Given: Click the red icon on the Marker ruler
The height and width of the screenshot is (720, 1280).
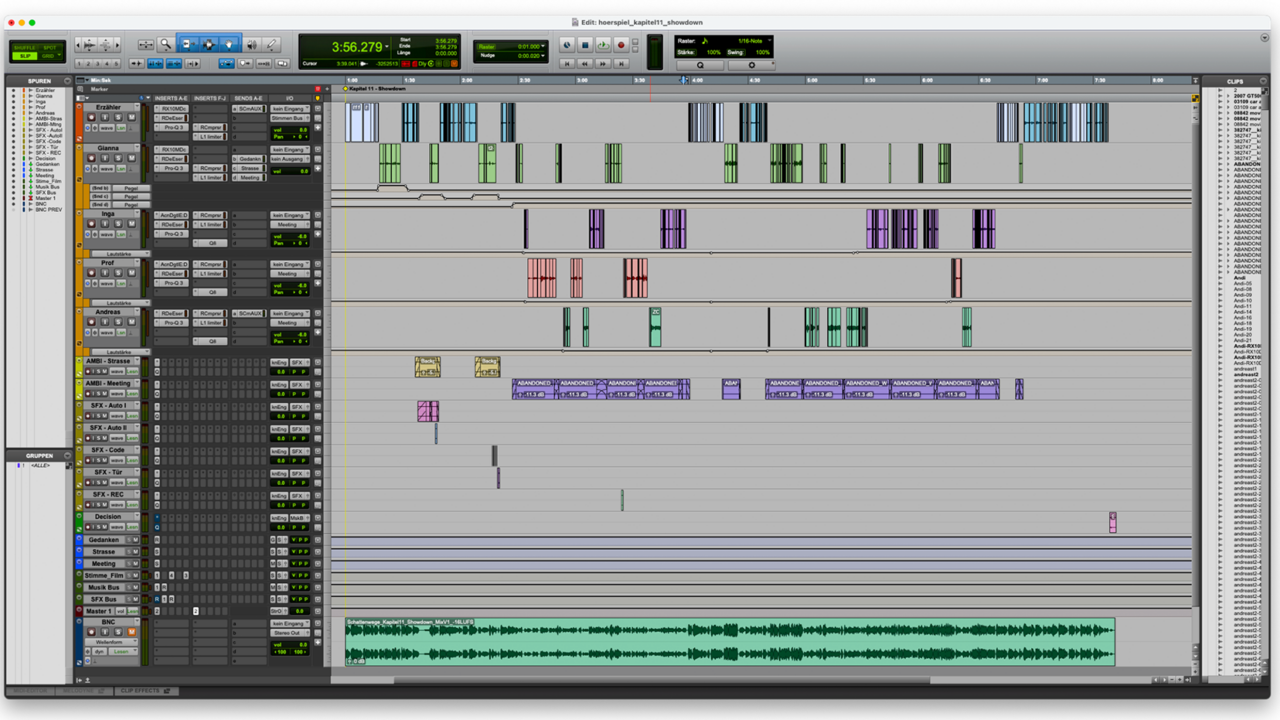Looking at the screenshot, I should pos(318,89).
